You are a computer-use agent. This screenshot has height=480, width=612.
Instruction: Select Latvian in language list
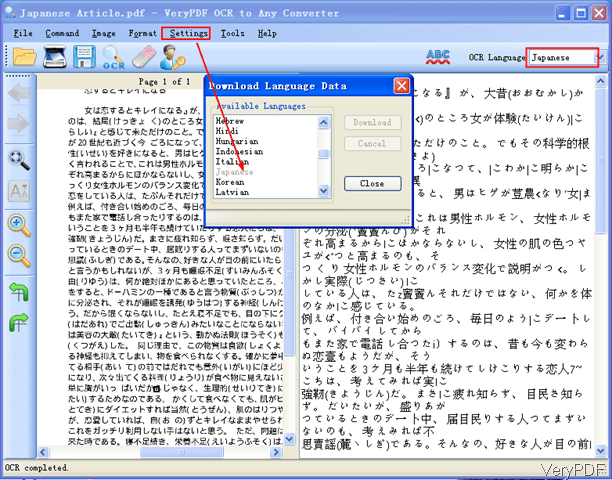[266, 192]
